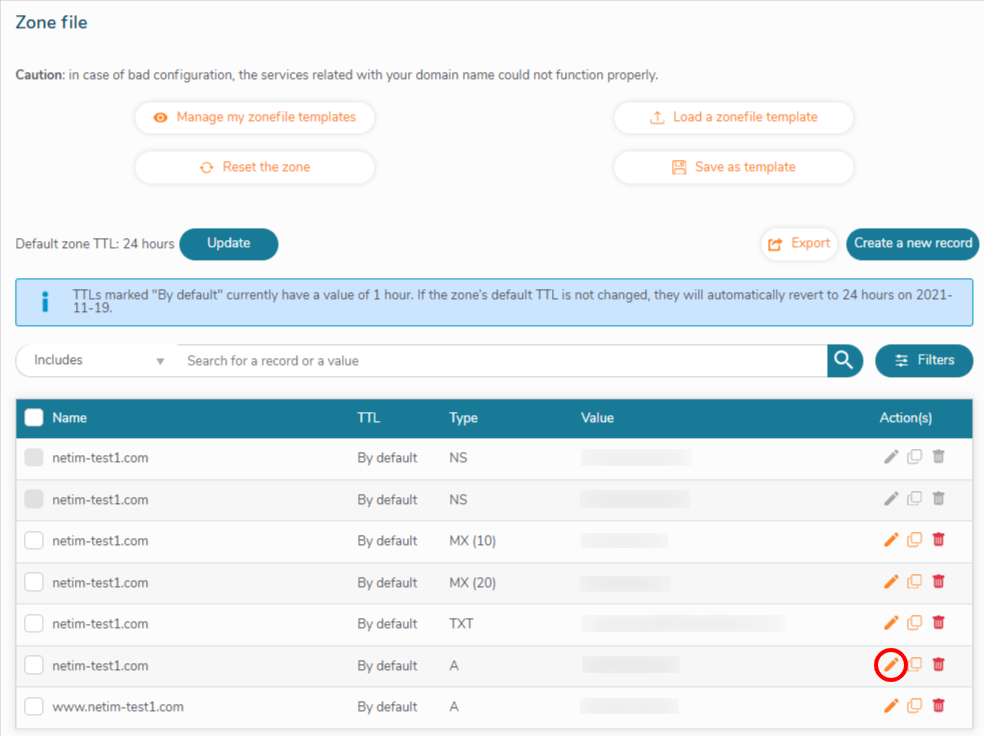Focus the record search input field
This screenshot has height=736, width=984.
coord(500,360)
